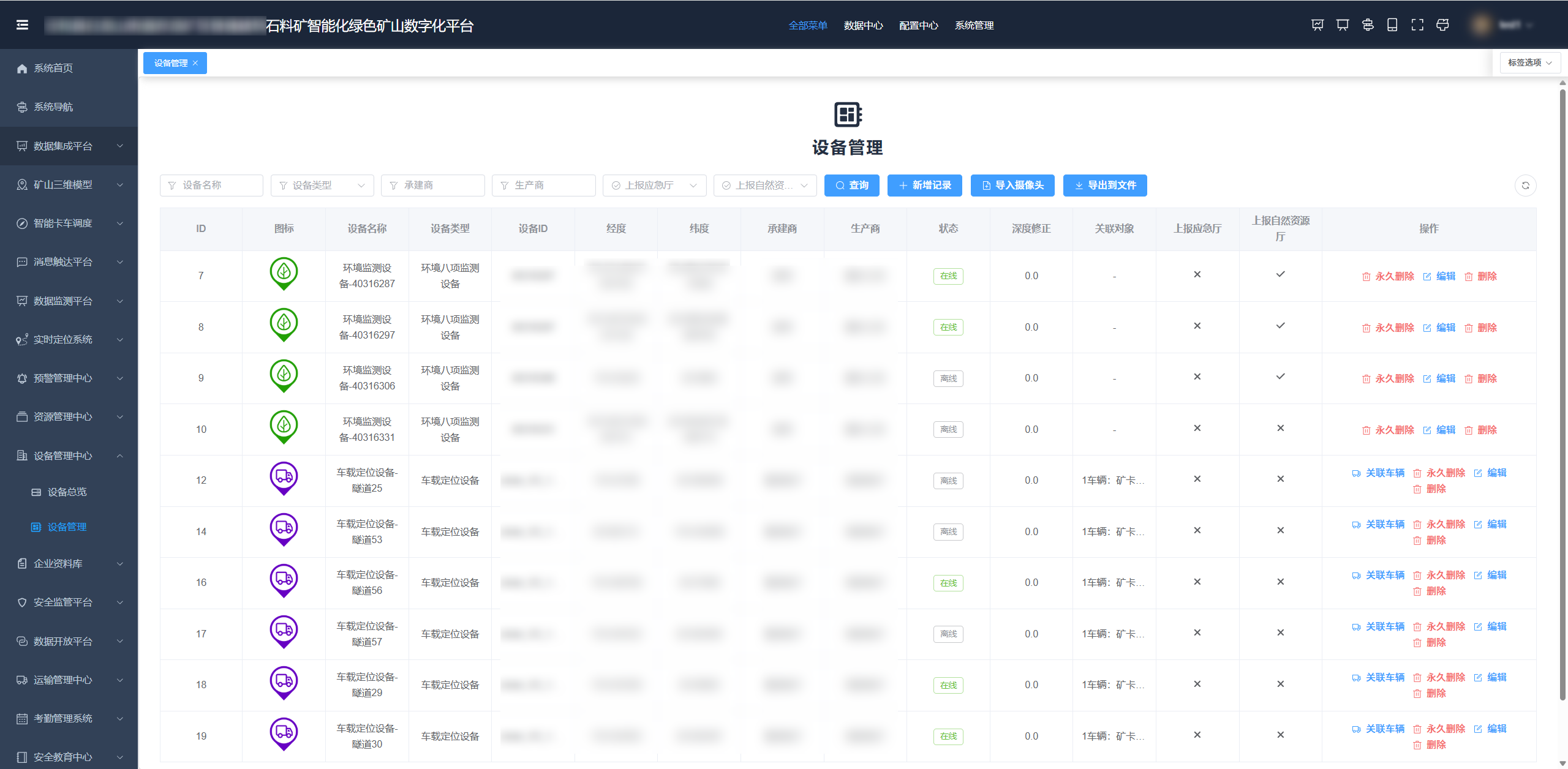Click the refresh icon beside the toolbar
Screen dimensions: 1568x769
coord(1525,186)
